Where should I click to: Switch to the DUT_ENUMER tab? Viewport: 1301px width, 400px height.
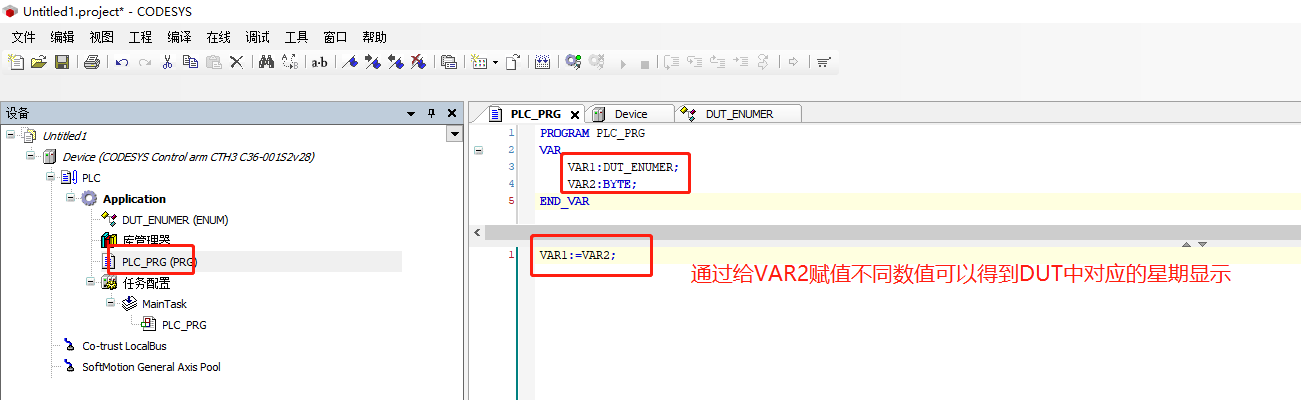[x=739, y=114]
